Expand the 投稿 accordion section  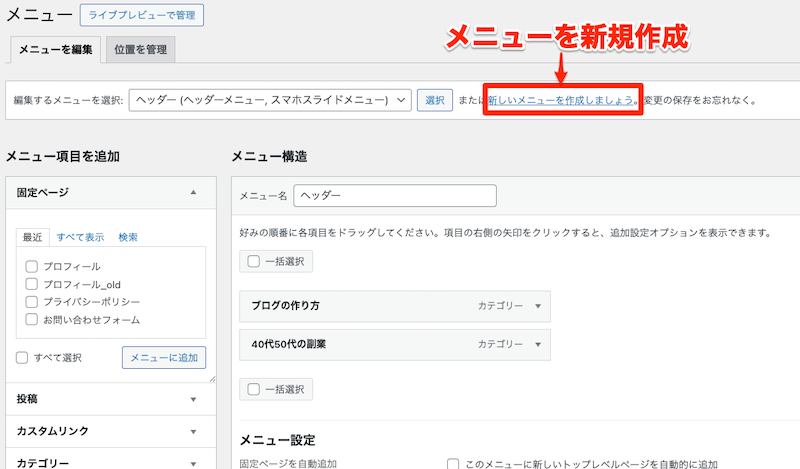click(193, 399)
